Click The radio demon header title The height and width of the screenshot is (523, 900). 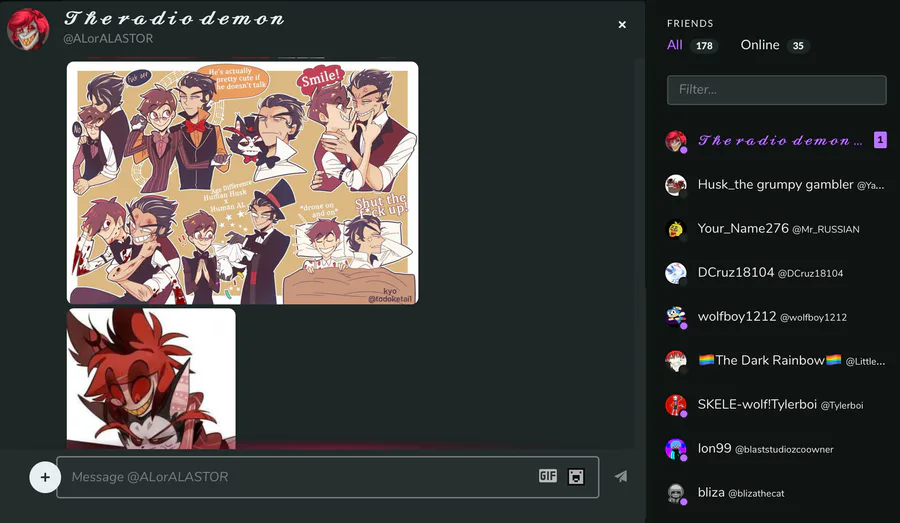(174, 18)
